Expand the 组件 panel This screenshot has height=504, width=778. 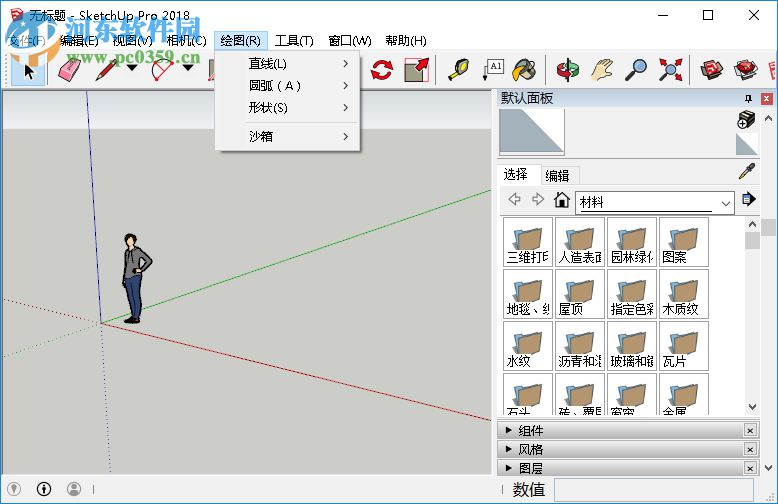point(508,430)
